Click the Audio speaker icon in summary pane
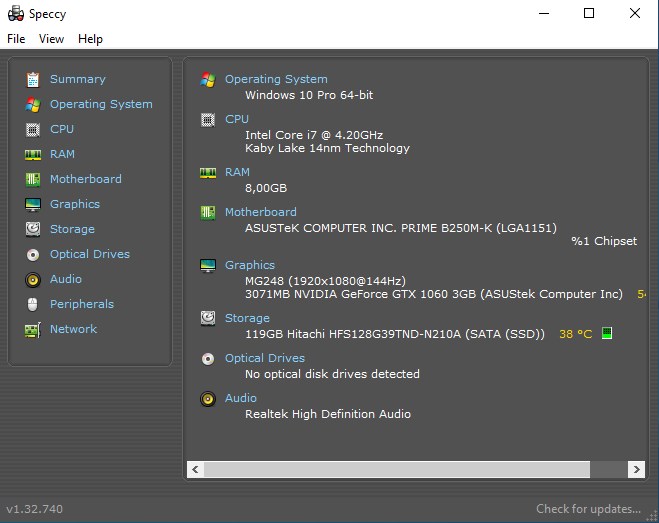 [x=208, y=399]
